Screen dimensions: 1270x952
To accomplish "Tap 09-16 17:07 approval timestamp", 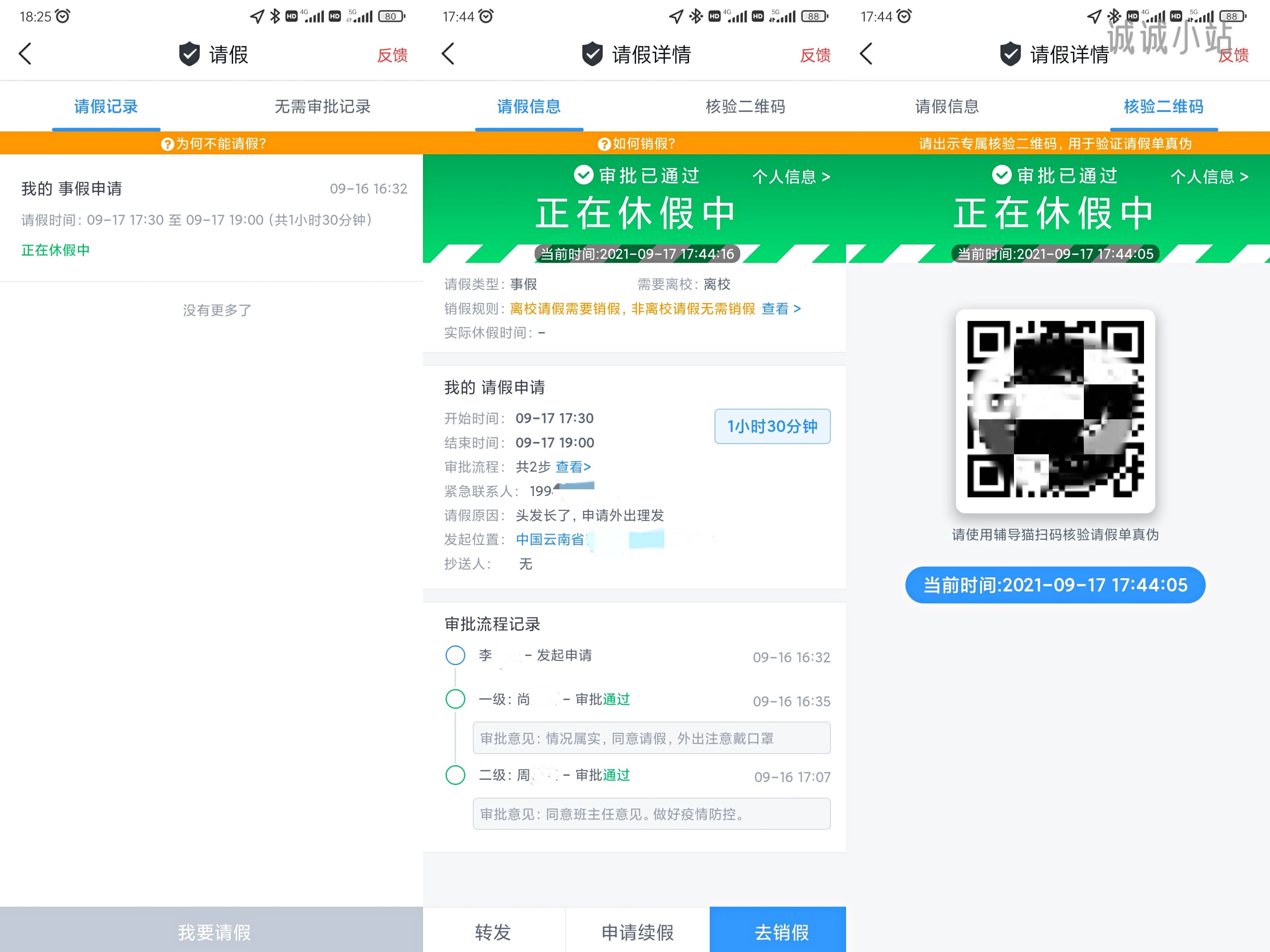I will click(x=792, y=777).
